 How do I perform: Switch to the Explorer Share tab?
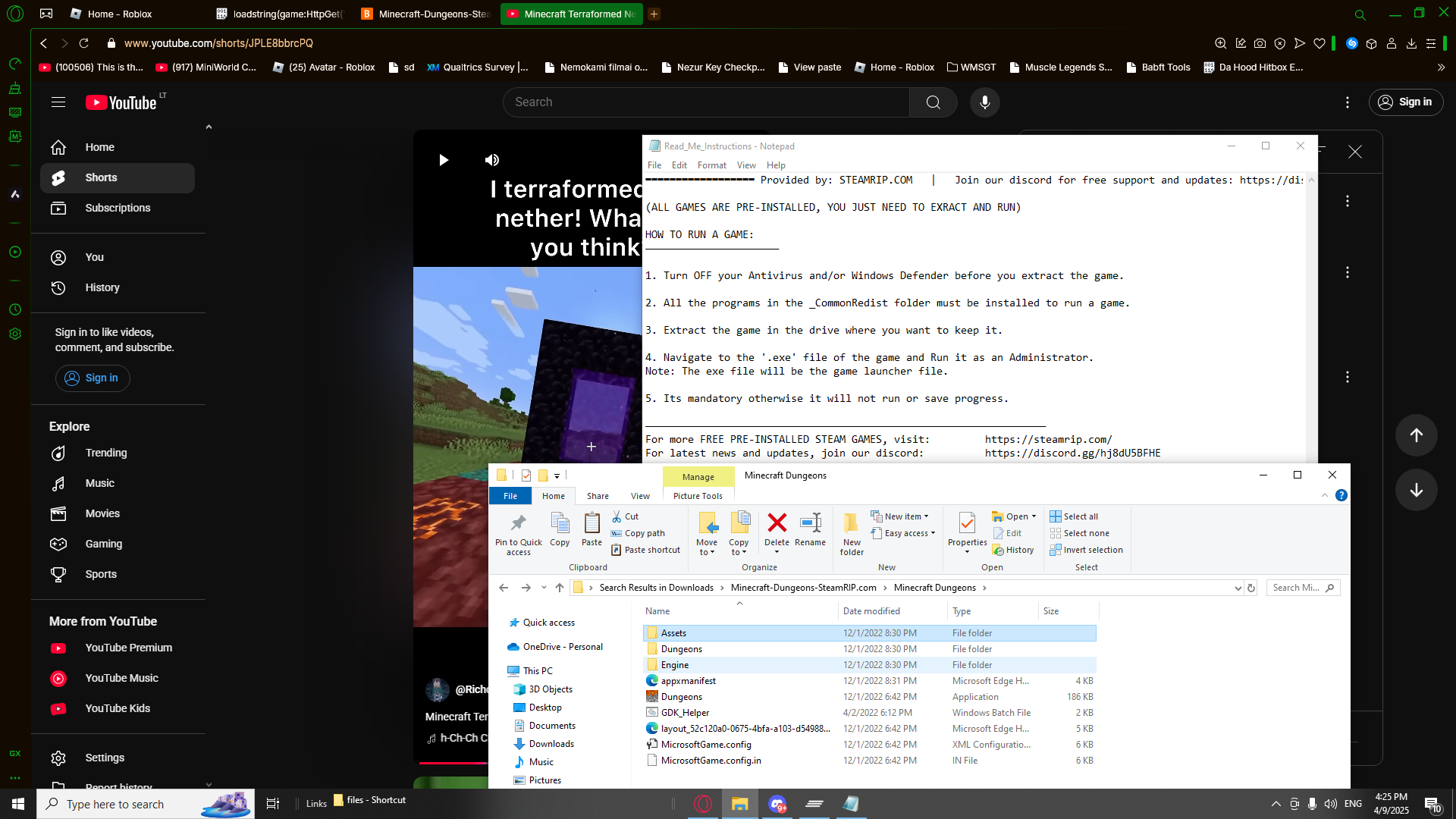tap(598, 496)
